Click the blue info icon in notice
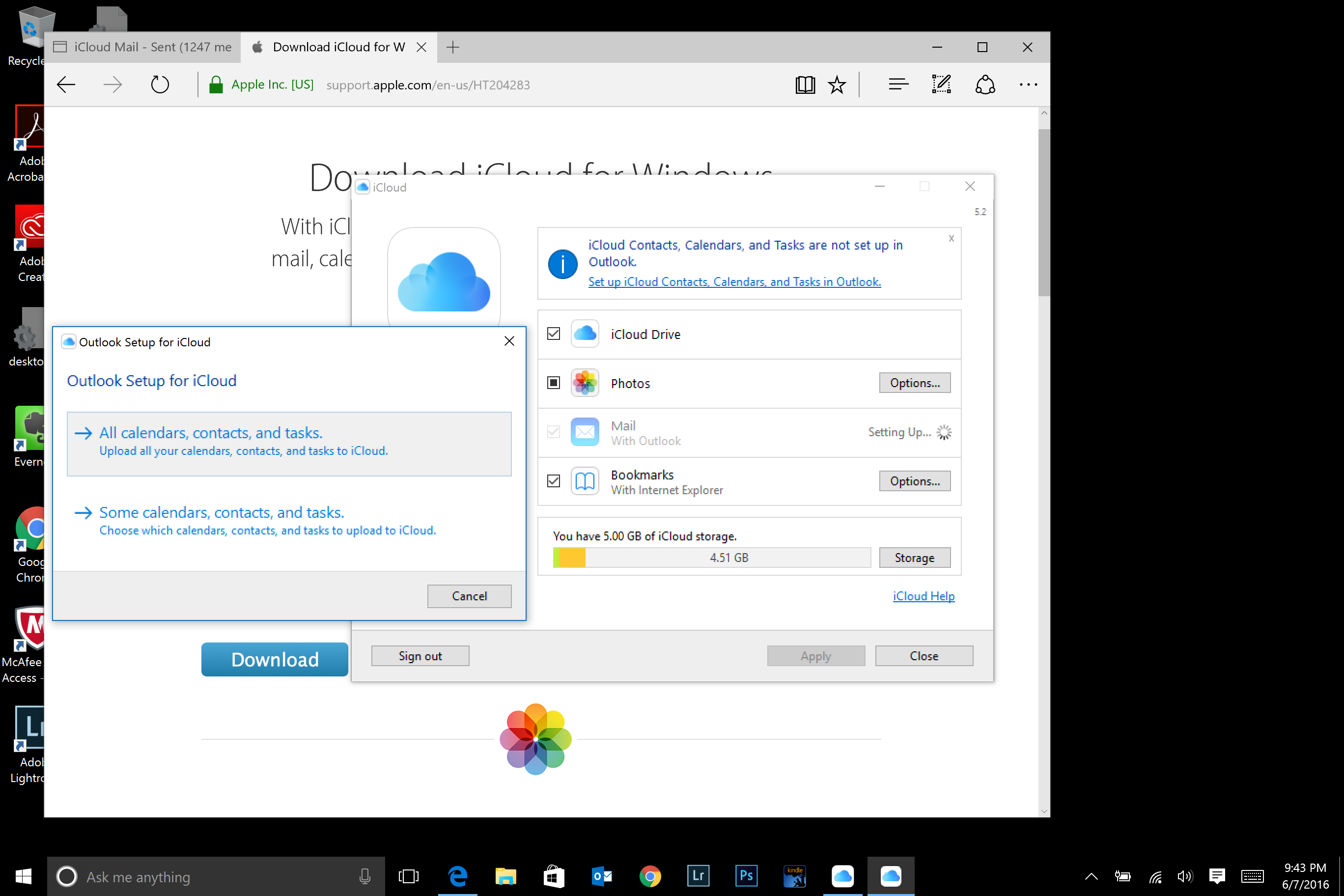Image resolution: width=1344 pixels, height=896 pixels. 562,264
